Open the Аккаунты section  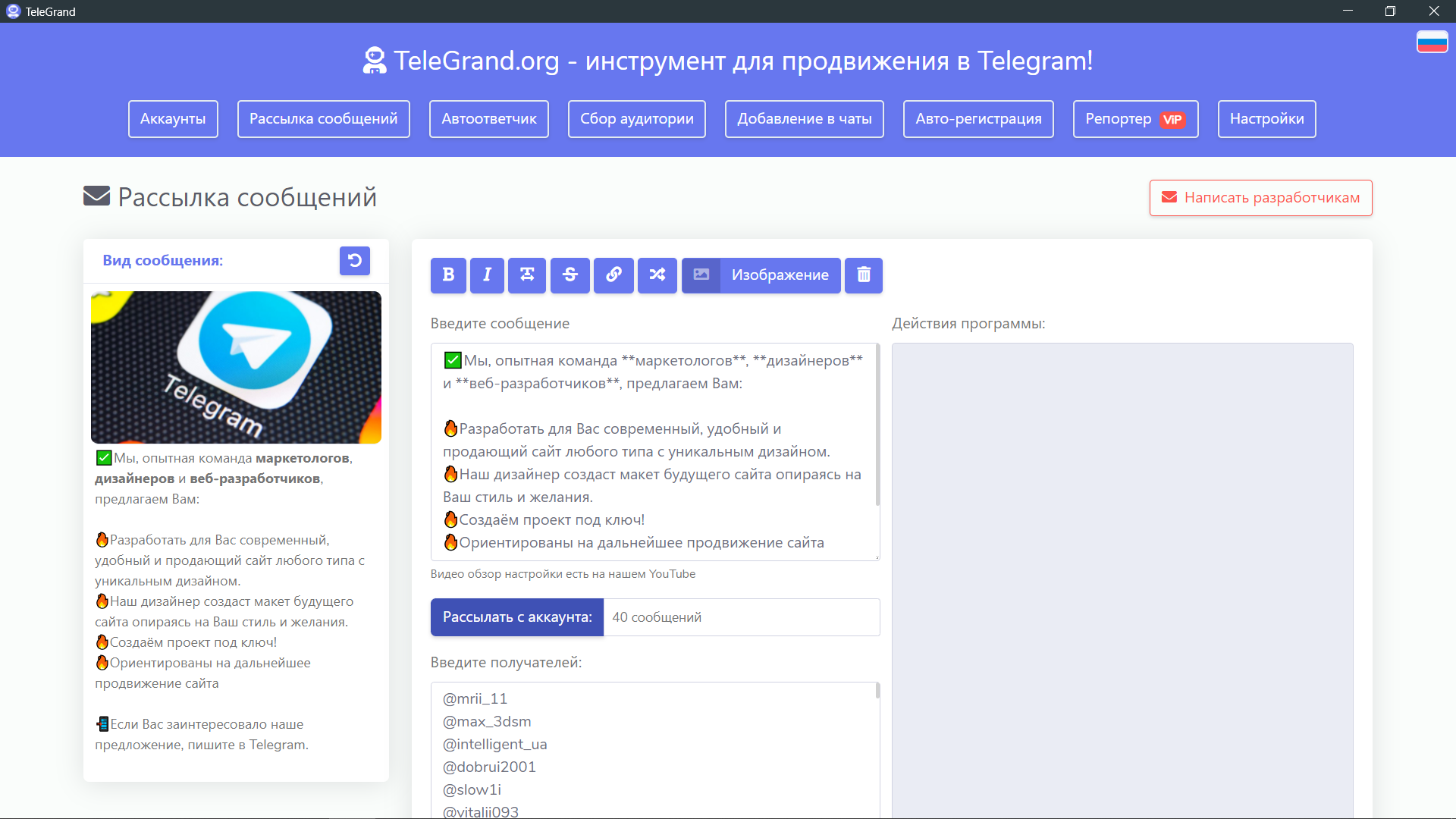click(173, 119)
